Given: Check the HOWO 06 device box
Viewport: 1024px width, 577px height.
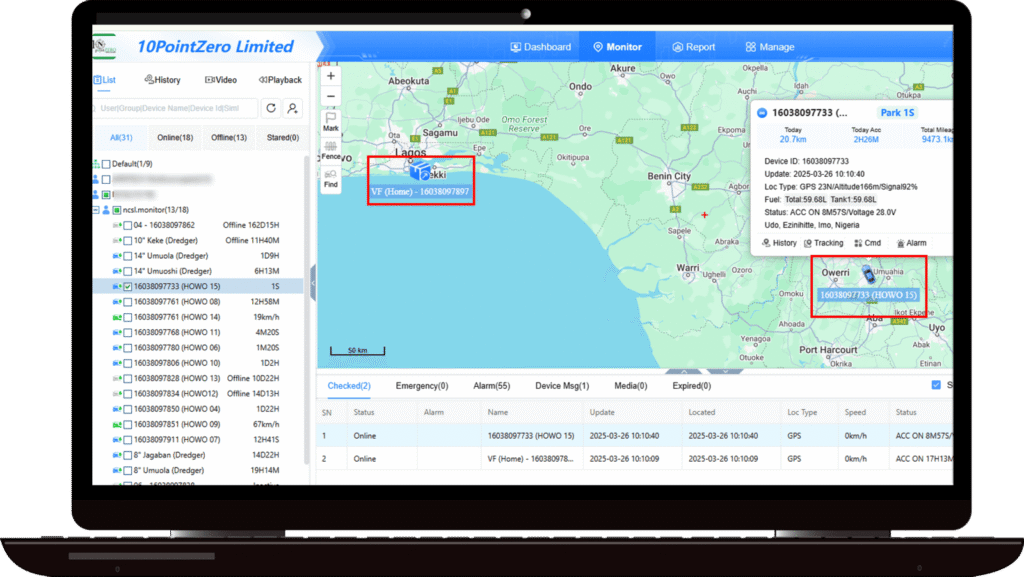Looking at the screenshot, I should [128, 348].
